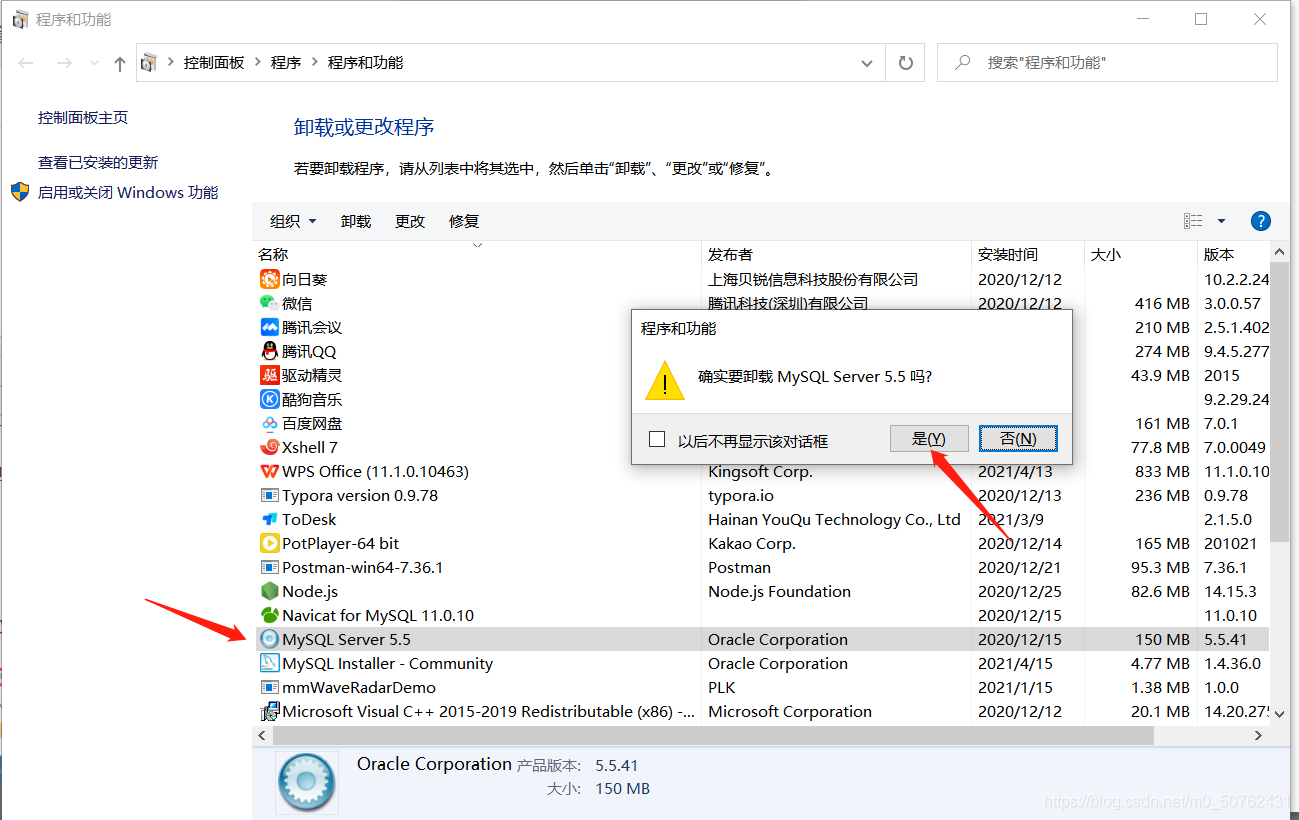Click 修复 in the toolbar
The image size is (1299, 820).
coord(464,221)
